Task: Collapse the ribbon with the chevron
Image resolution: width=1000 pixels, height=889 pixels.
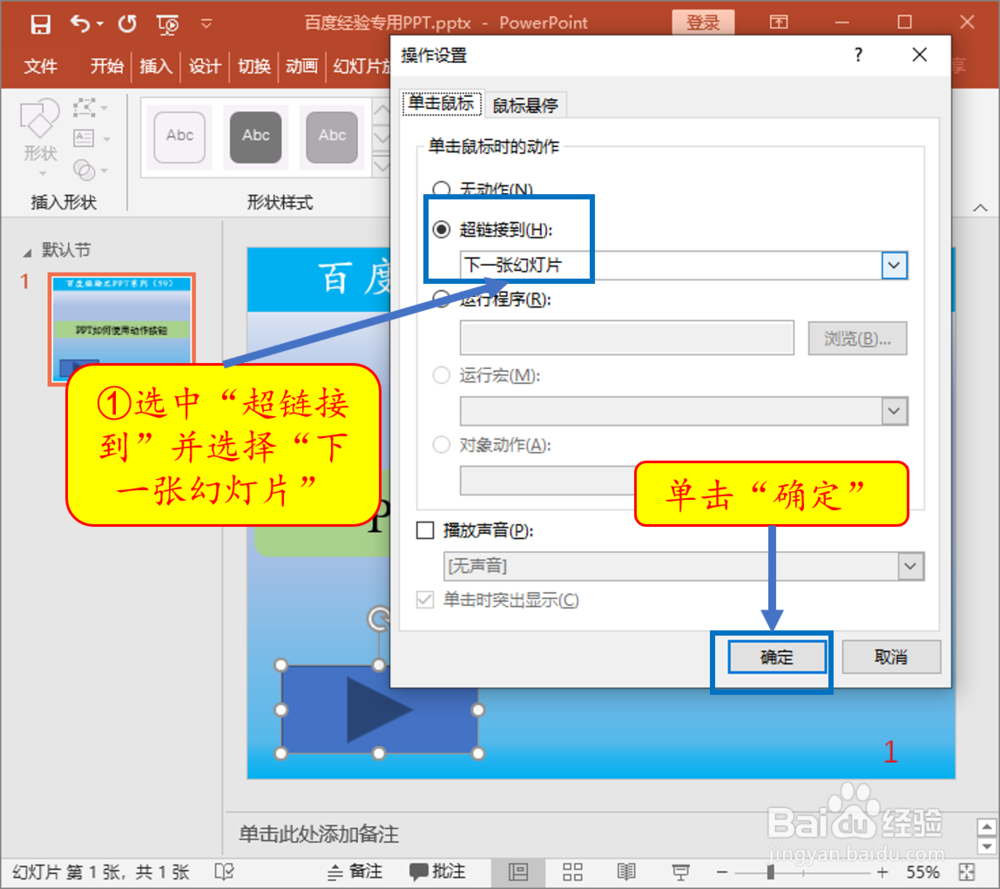Action: [980, 208]
